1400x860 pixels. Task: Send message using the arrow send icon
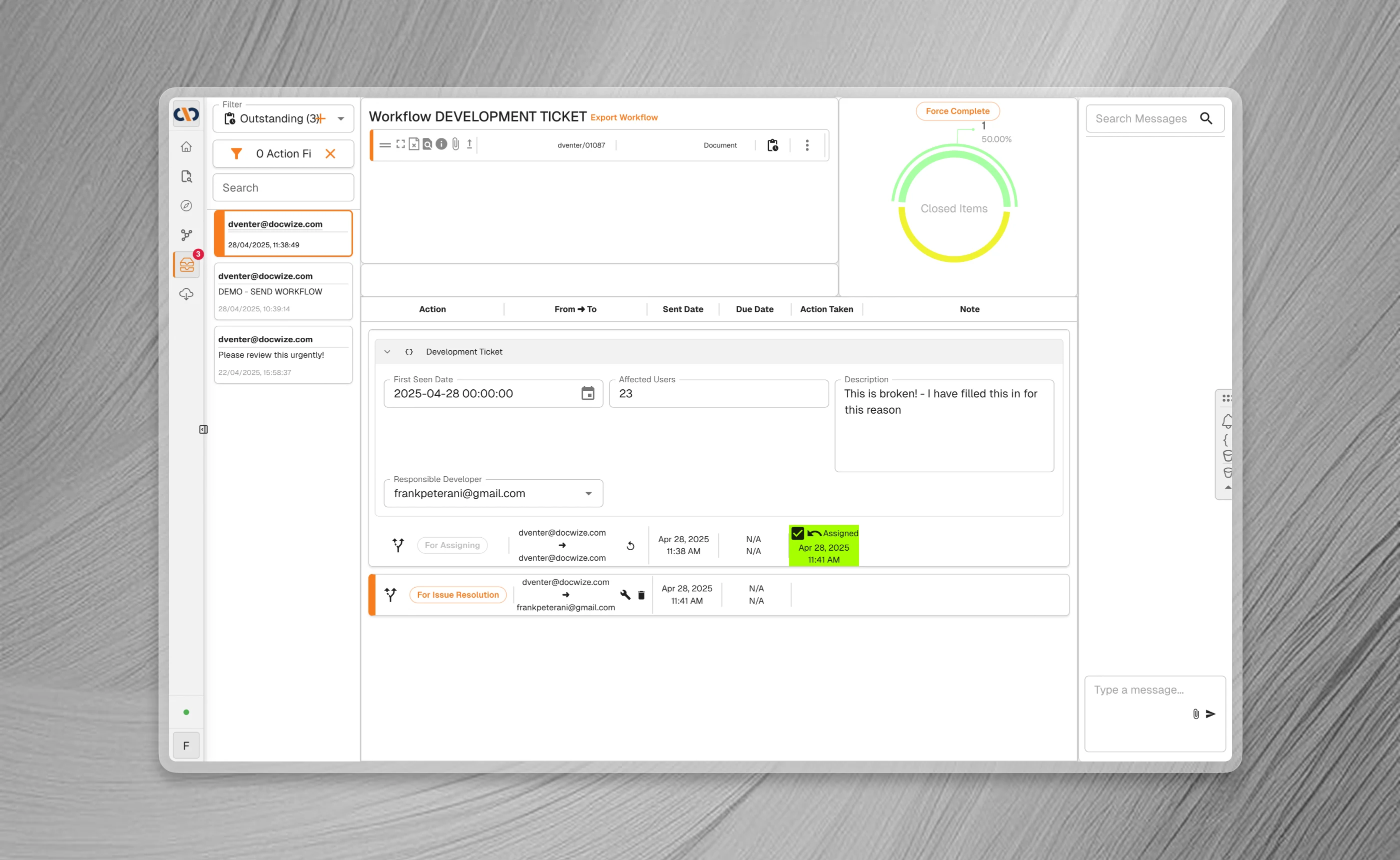[1210, 714]
